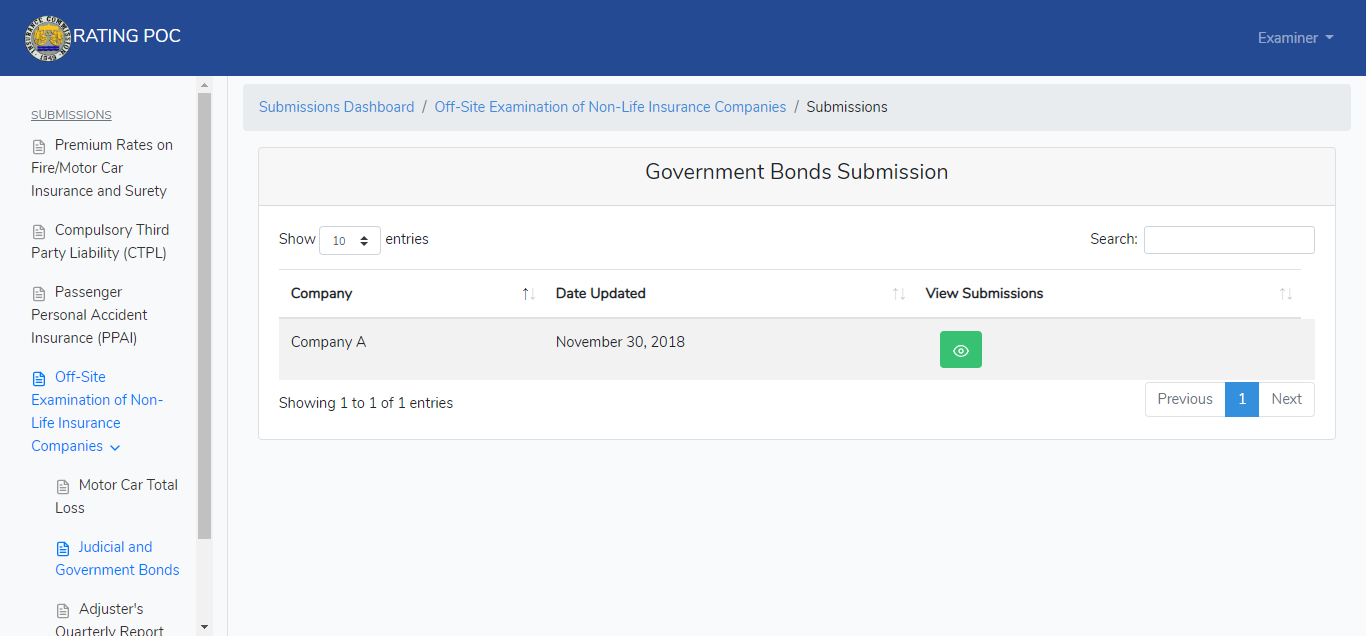Click blue document icon beside Off-Site Examination

[39, 378]
